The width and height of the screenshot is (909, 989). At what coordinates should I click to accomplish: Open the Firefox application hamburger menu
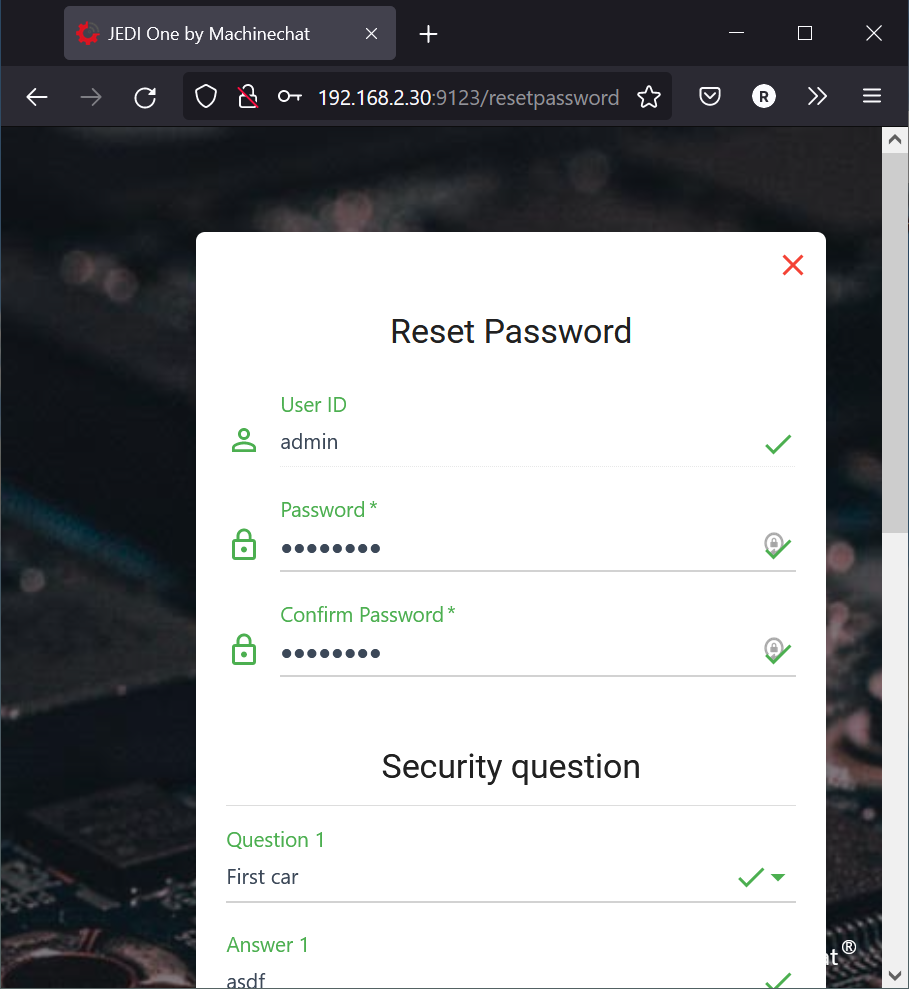(872, 97)
